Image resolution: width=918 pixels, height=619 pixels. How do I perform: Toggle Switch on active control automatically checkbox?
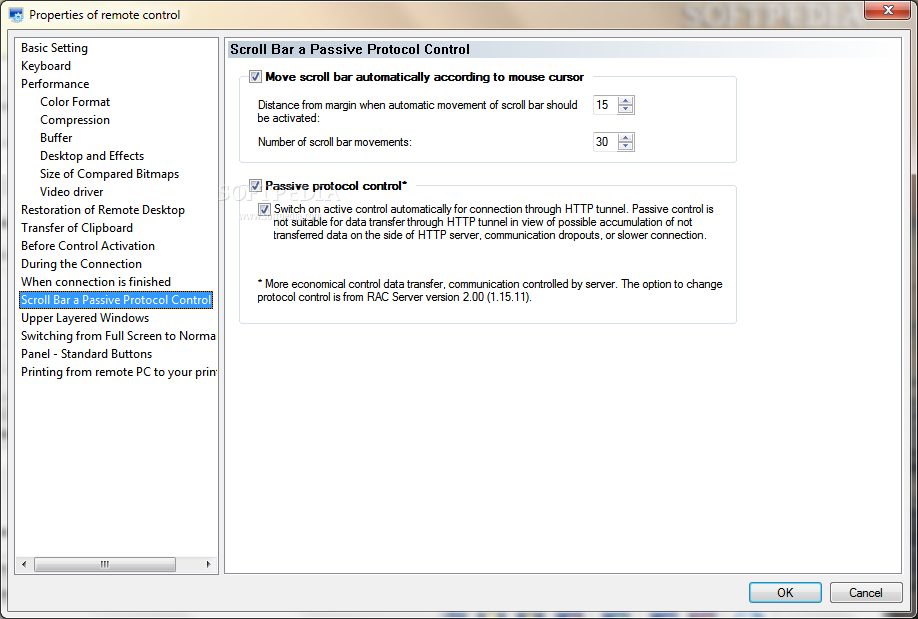point(265,209)
